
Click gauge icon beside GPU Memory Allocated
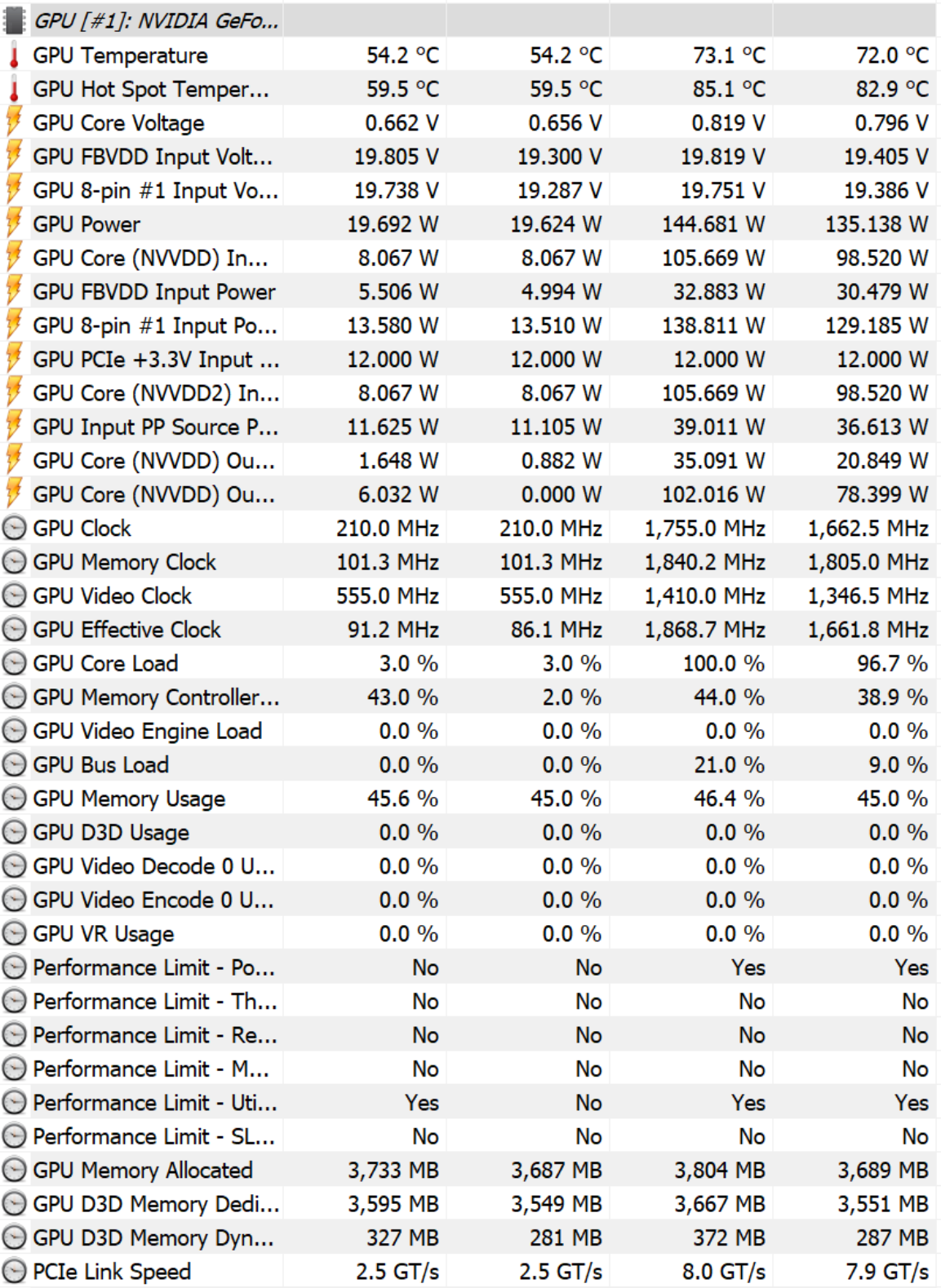click(14, 1171)
